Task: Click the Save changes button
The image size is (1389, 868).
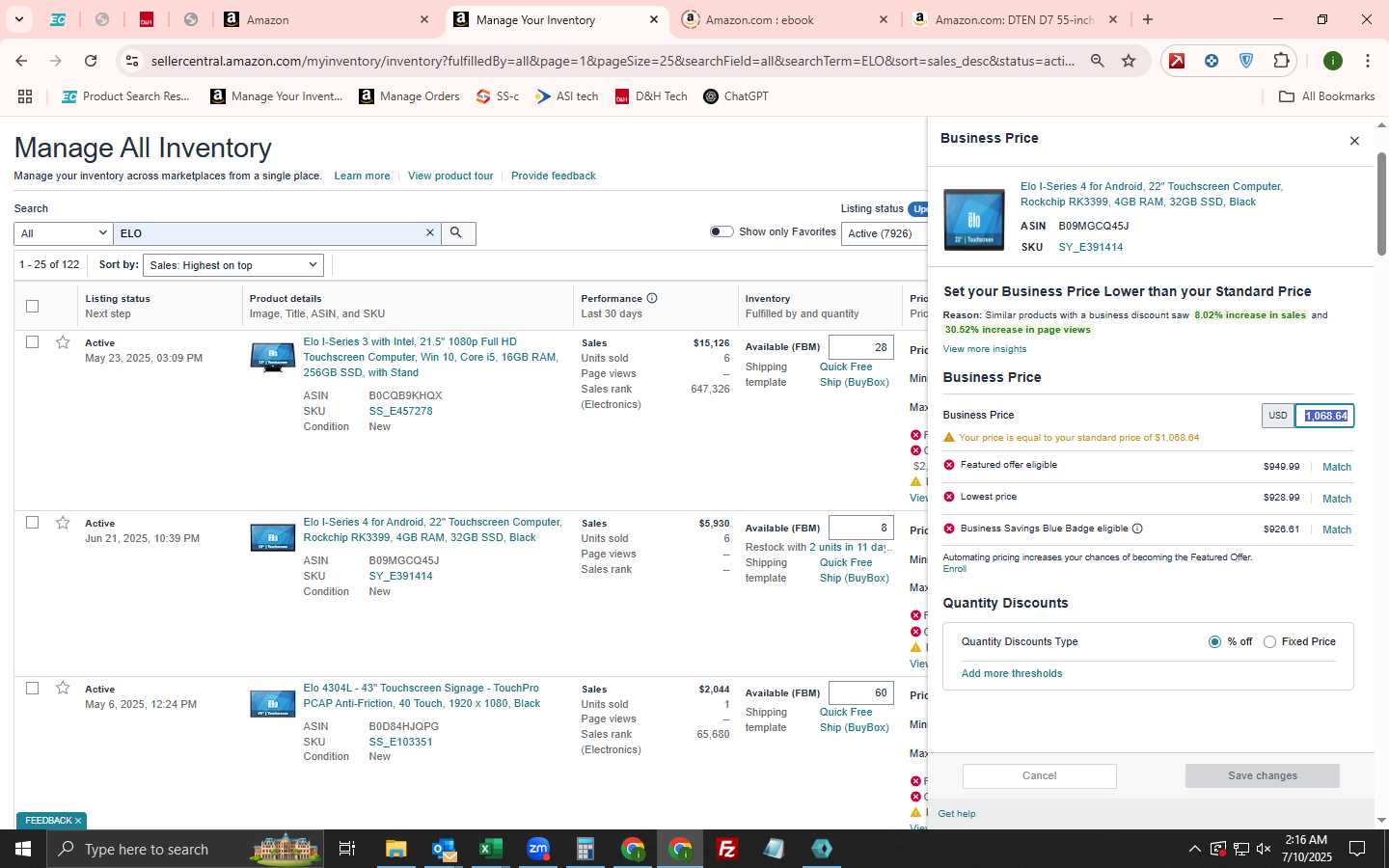Action: click(x=1262, y=775)
